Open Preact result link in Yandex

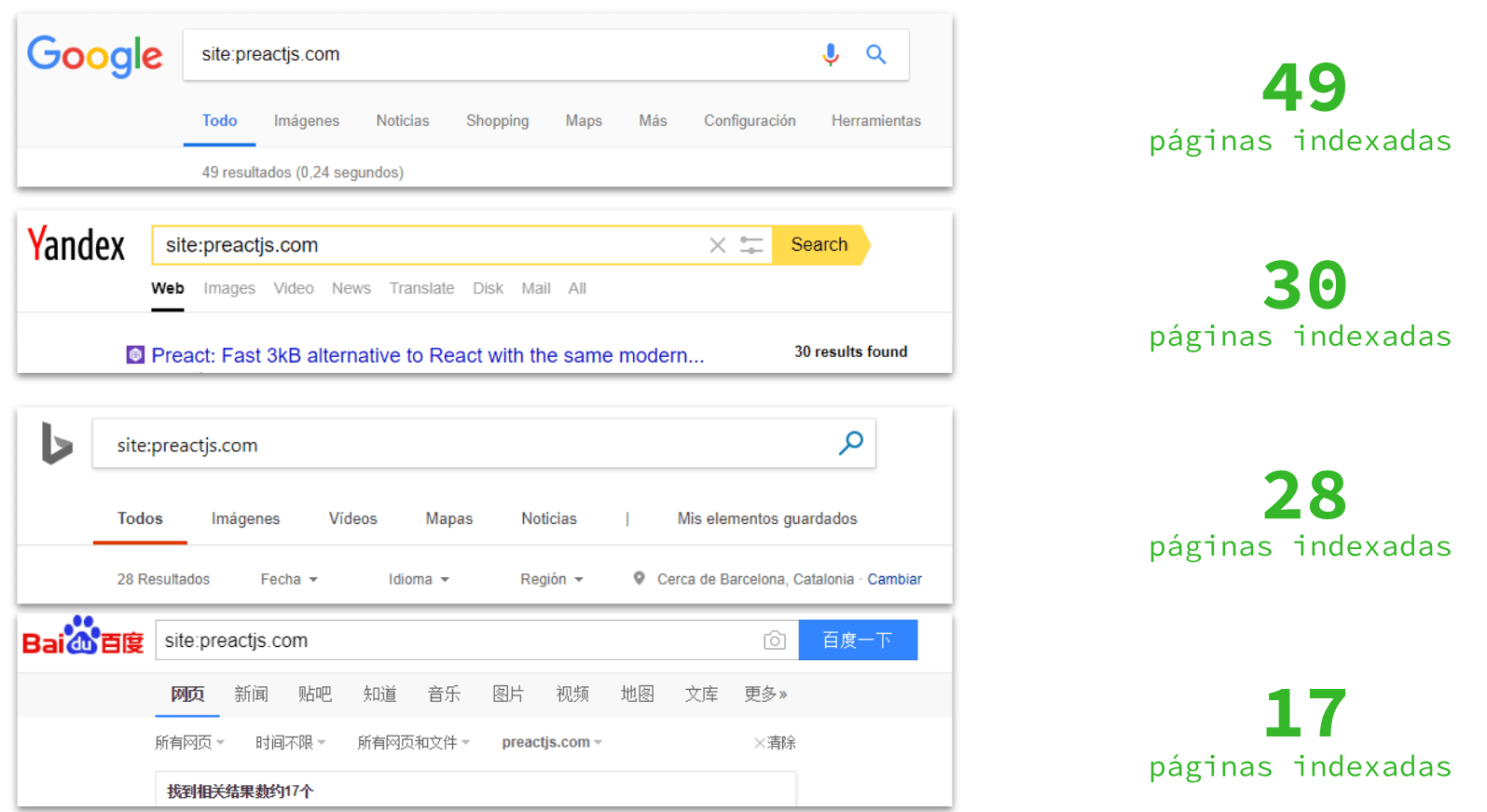point(428,355)
